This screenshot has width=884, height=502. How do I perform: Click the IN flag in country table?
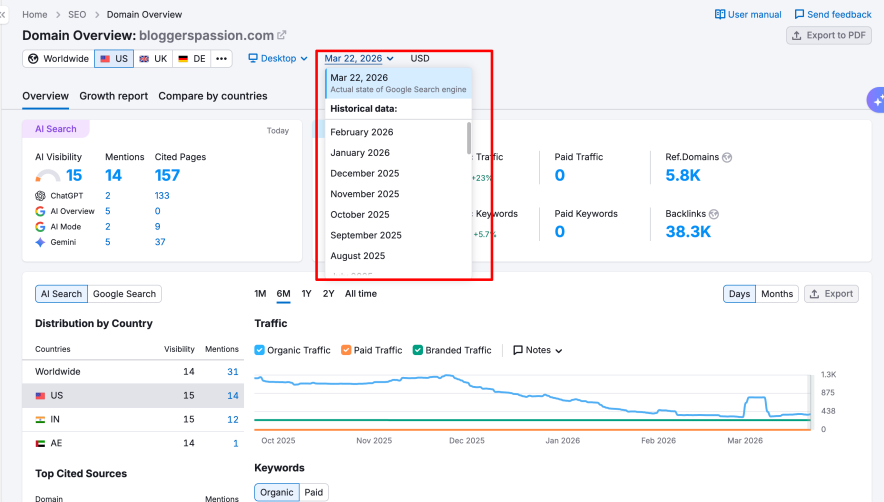(x=40, y=420)
